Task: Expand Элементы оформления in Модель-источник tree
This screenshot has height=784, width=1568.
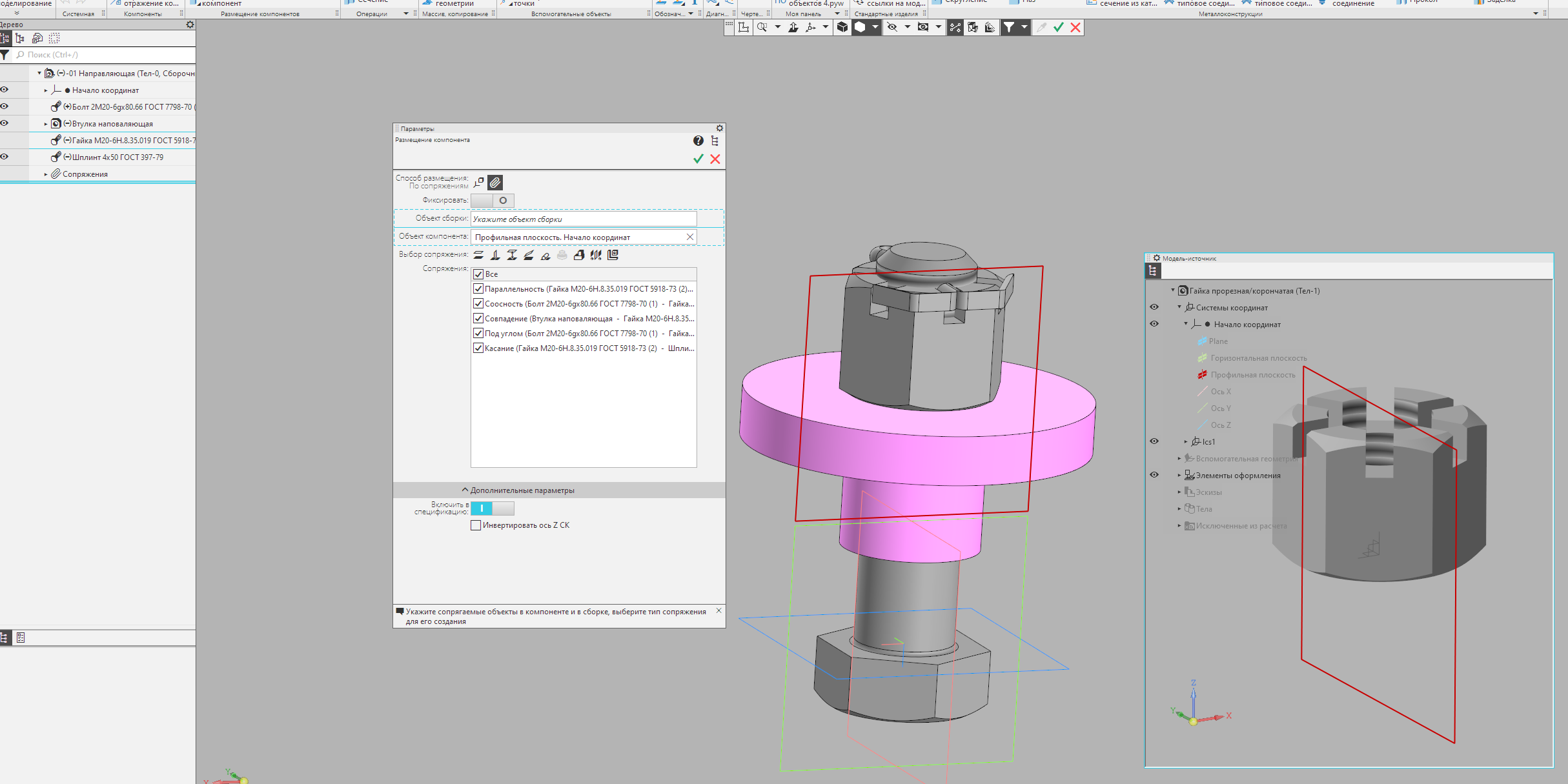Action: point(1179,476)
